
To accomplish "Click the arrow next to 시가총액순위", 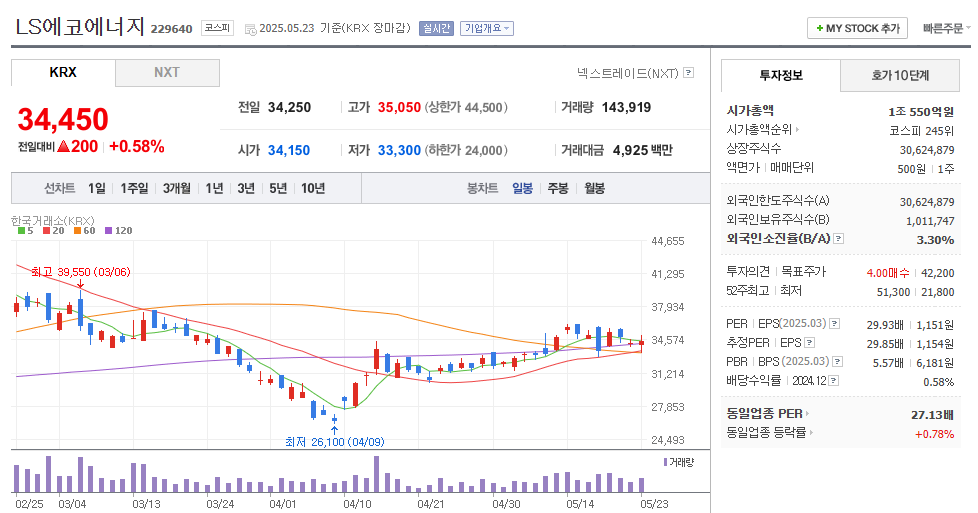I will [x=797, y=130].
